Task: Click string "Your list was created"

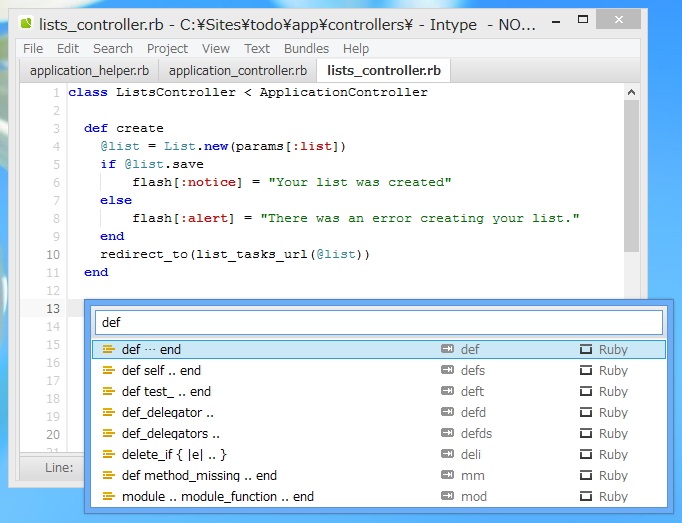Action: coord(360,182)
